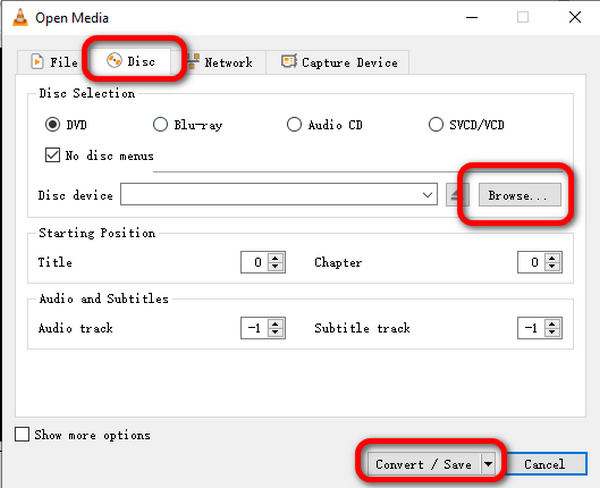Decrease Chapter value with down arrow
The height and width of the screenshot is (488, 600).
(552, 267)
